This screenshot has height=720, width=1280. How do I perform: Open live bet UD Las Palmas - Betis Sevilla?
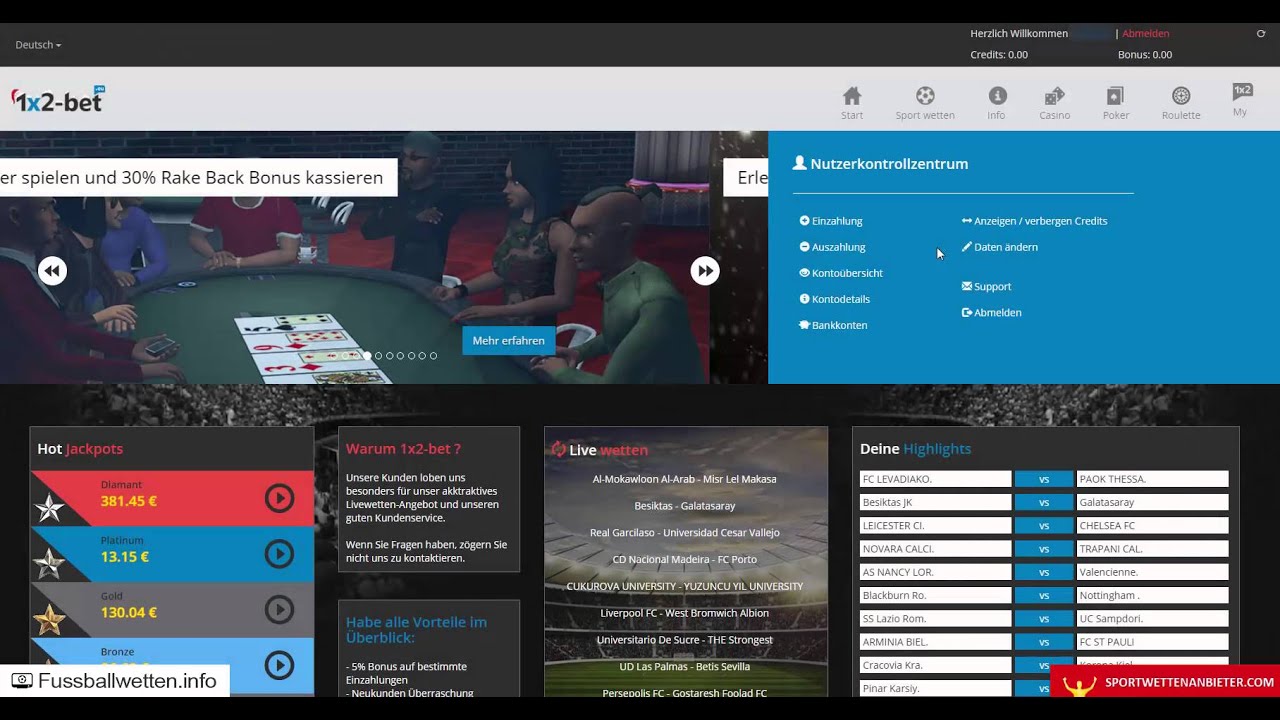[x=685, y=667]
